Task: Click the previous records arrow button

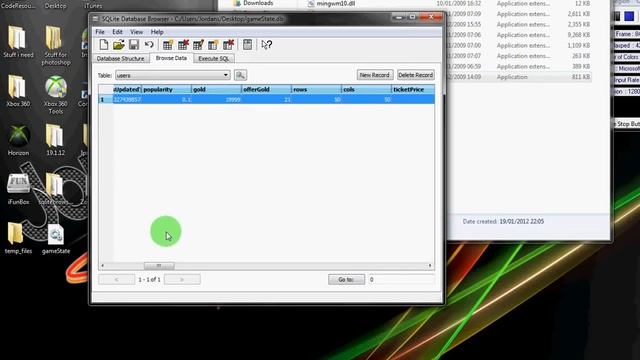Action: 116,280
